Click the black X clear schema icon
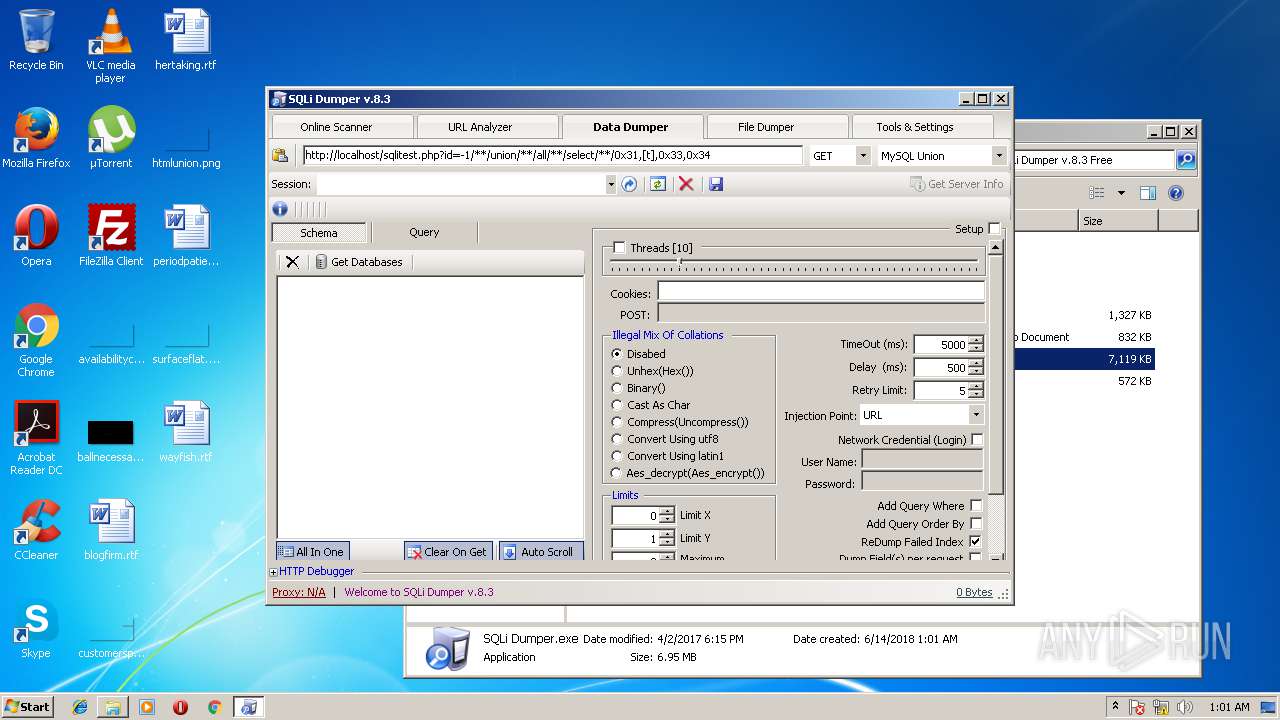Screen dimensions: 1280x720 click(x=292, y=262)
